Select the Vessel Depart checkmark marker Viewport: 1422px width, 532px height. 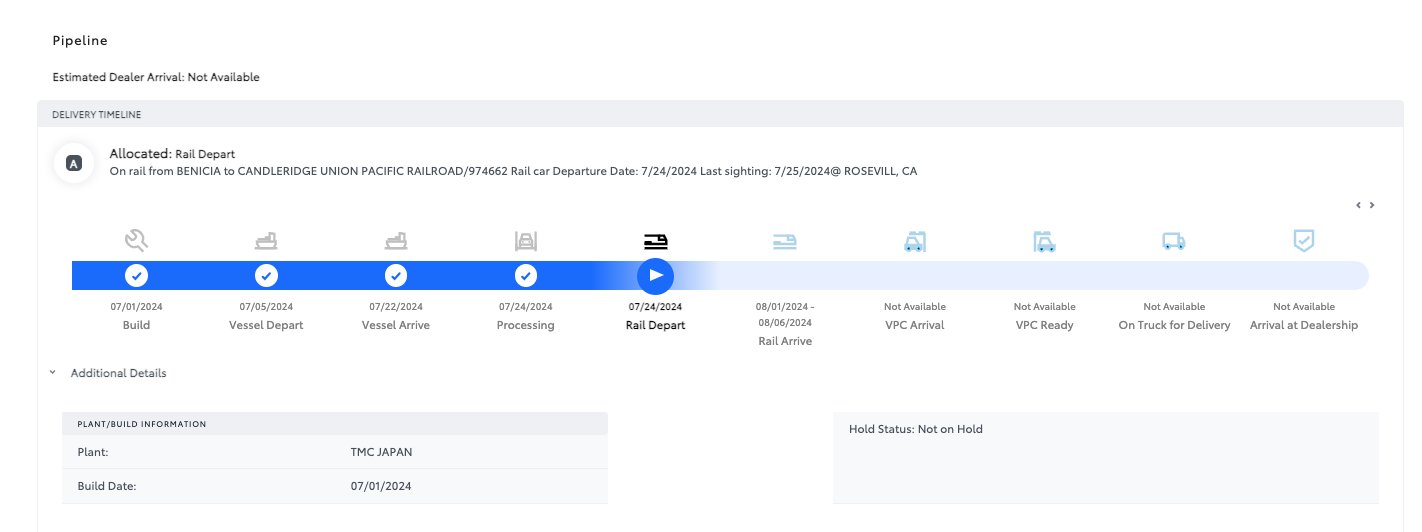(266, 275)
